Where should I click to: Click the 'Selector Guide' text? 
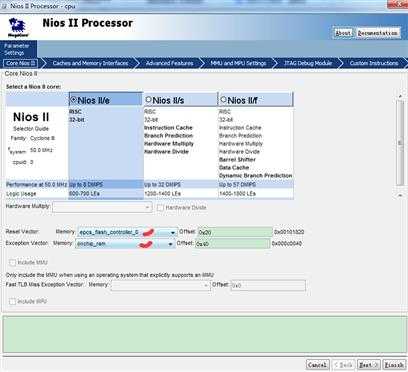coord(31,129)
